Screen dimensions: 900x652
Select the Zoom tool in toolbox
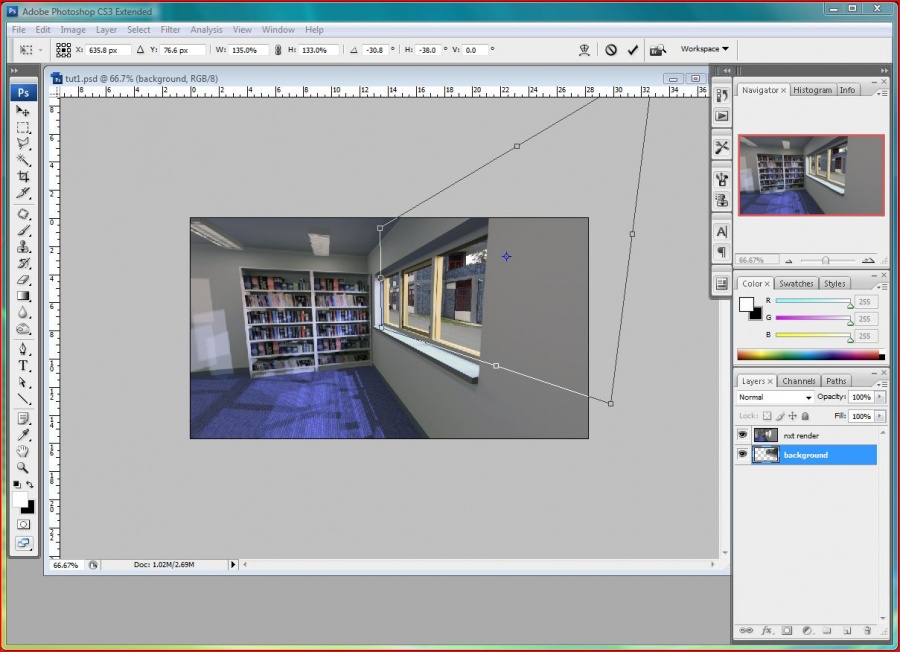pyautogui.click(x=23, y=467)
